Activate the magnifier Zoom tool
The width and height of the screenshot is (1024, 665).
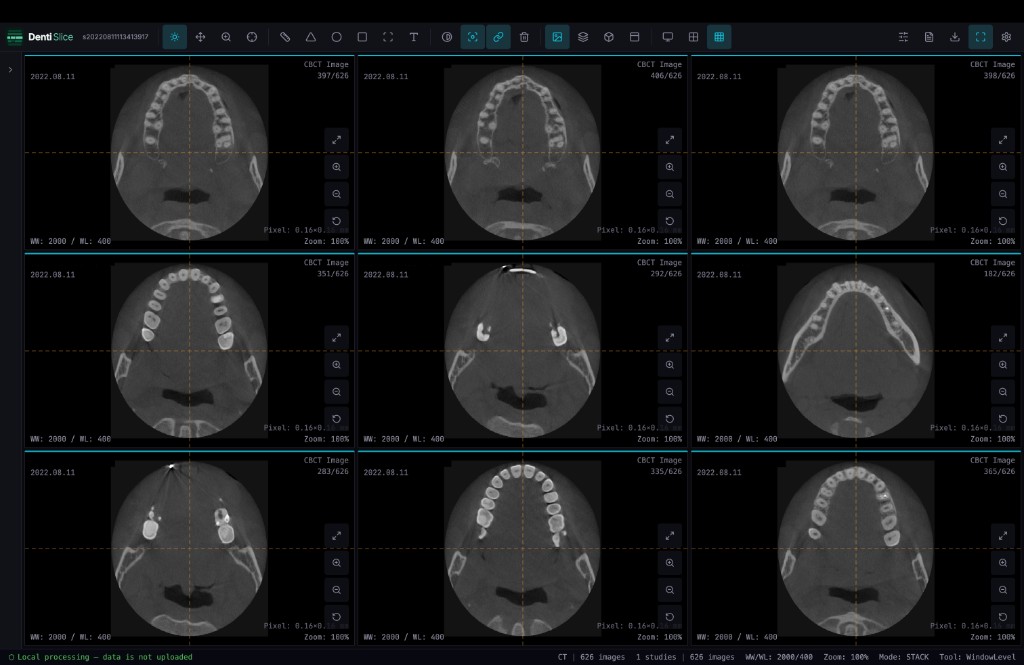coord(226,37)
